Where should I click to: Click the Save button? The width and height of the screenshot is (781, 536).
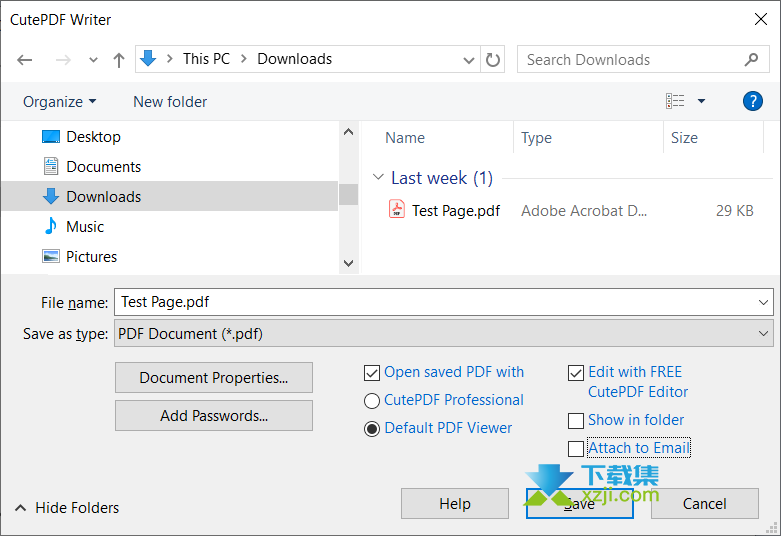(580, 504)
